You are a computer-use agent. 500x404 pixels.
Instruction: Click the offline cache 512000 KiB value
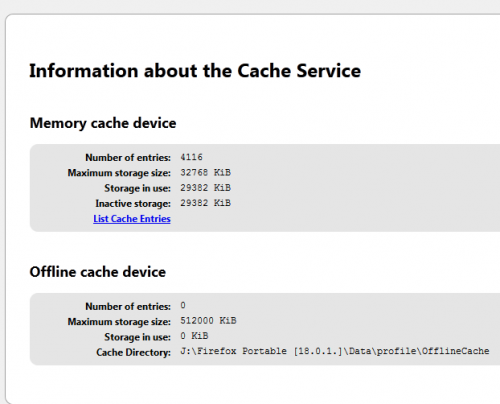[x=208, y=321]
